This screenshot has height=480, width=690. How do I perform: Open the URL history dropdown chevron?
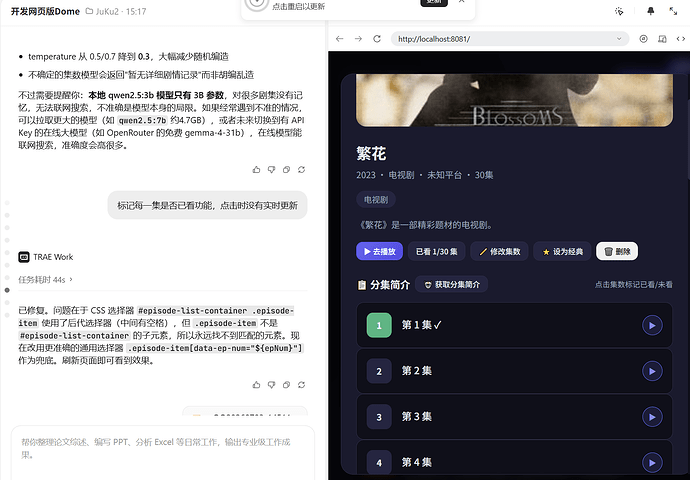point(619,39)
